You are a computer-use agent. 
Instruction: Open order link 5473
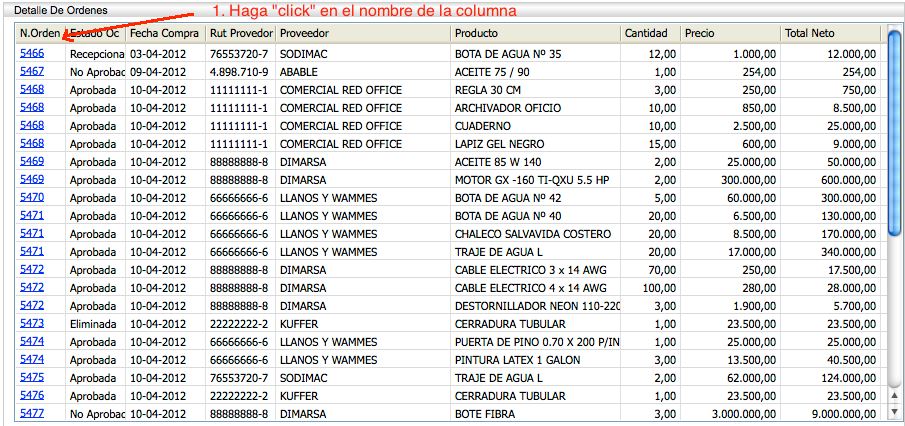[x=32, y=323]
